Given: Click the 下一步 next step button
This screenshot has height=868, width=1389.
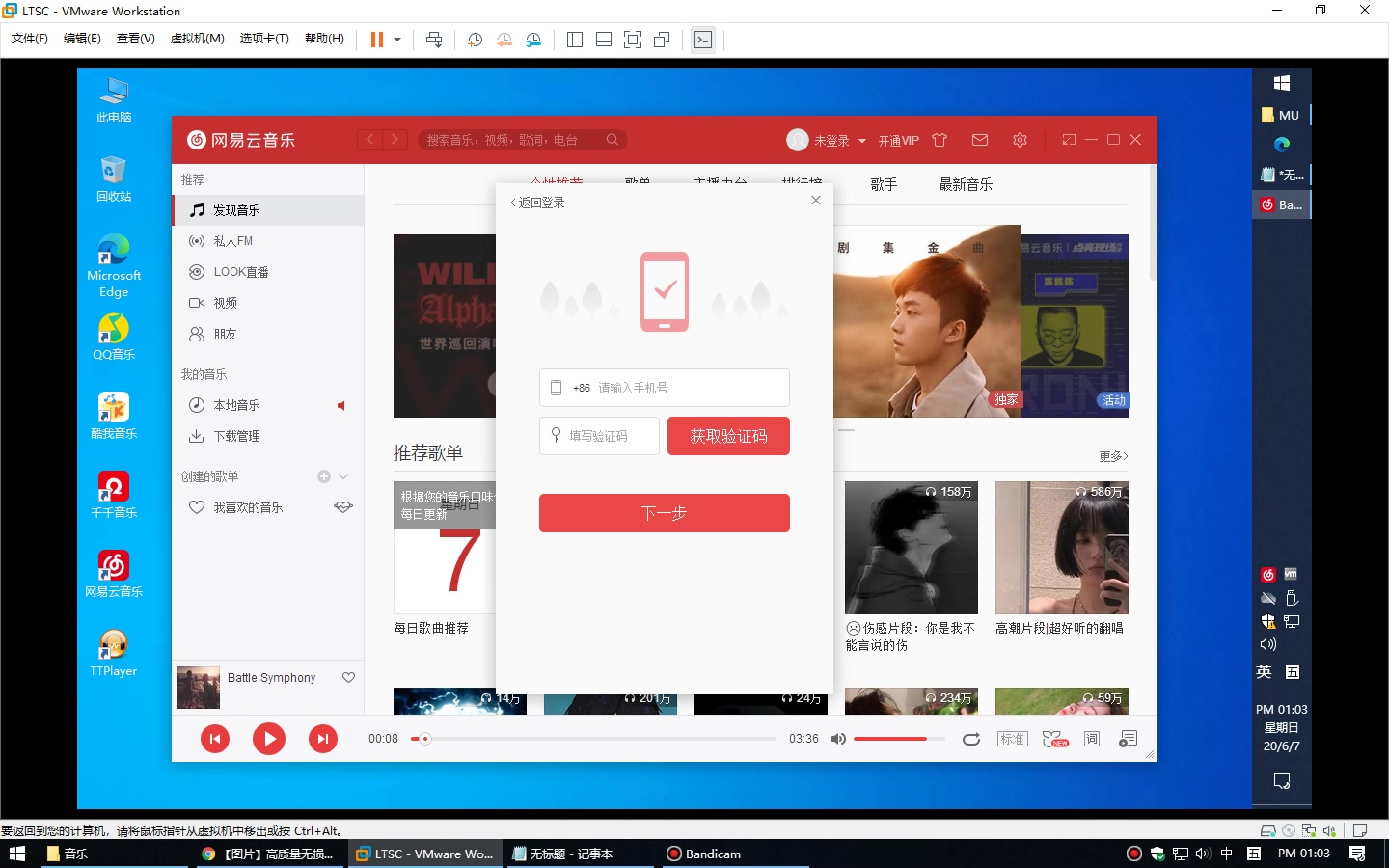Looking at the screenshot, I should (665, 513).
